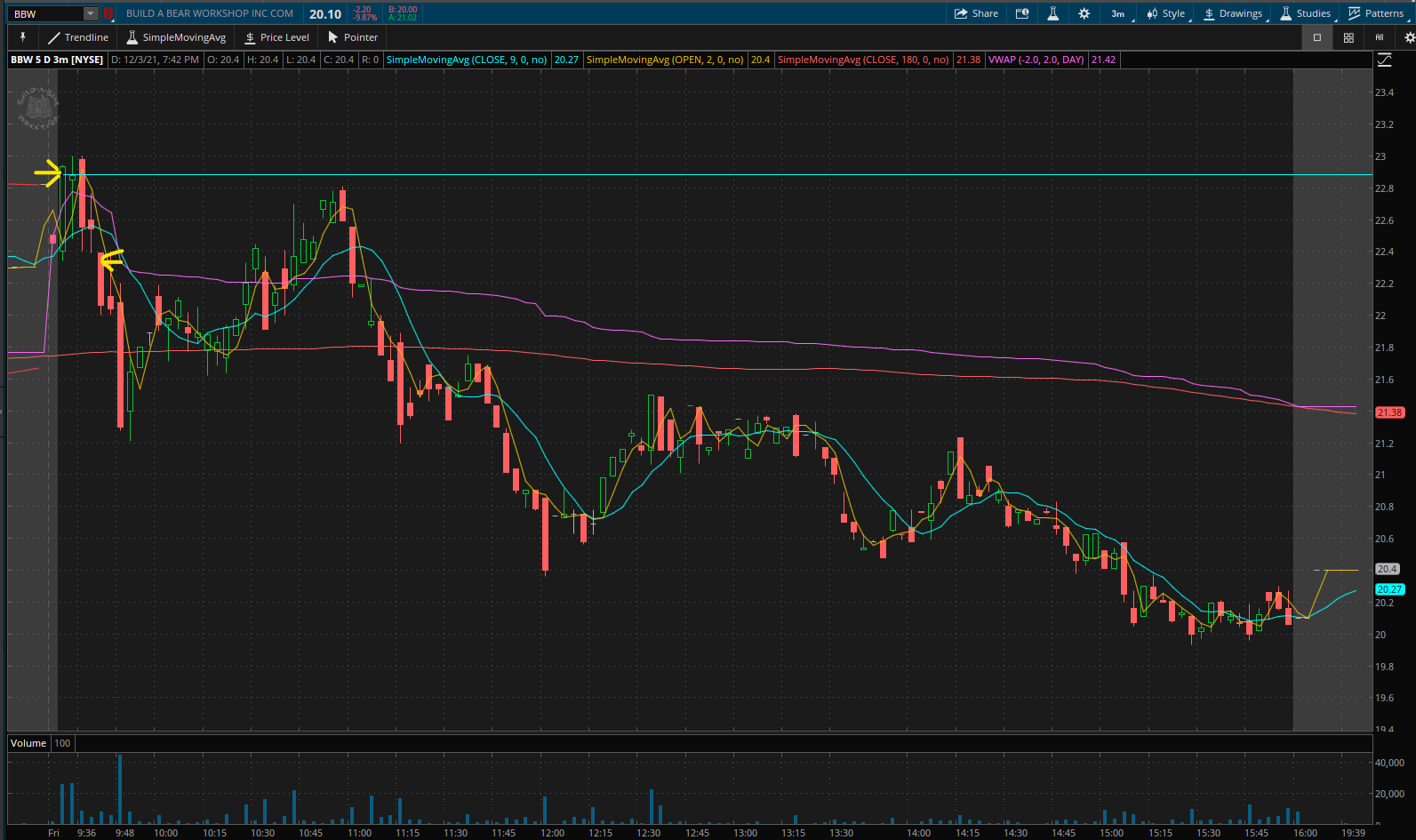Switch to the chart grid layout

[x=1348, y=37]
